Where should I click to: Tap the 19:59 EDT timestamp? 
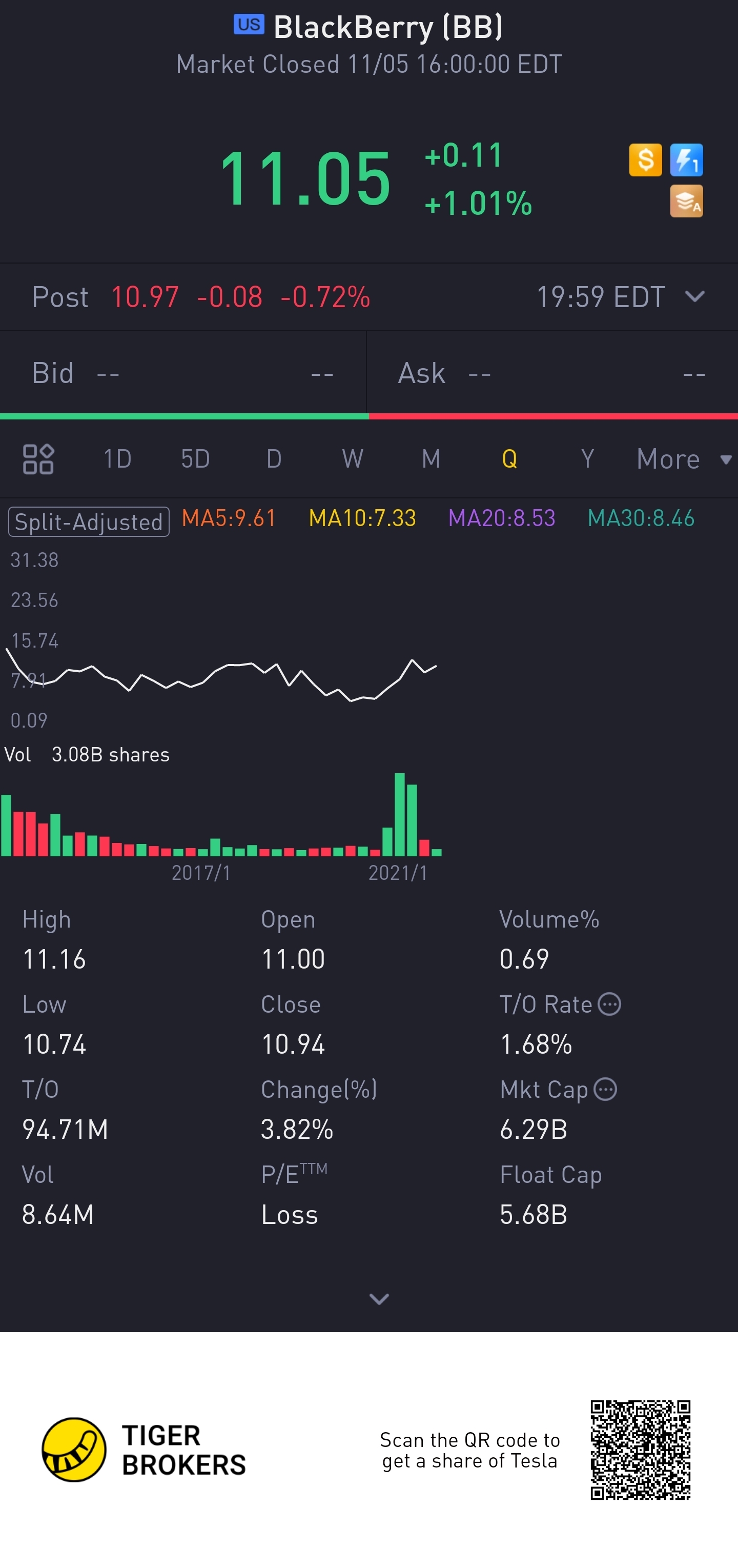click(601, 297)
